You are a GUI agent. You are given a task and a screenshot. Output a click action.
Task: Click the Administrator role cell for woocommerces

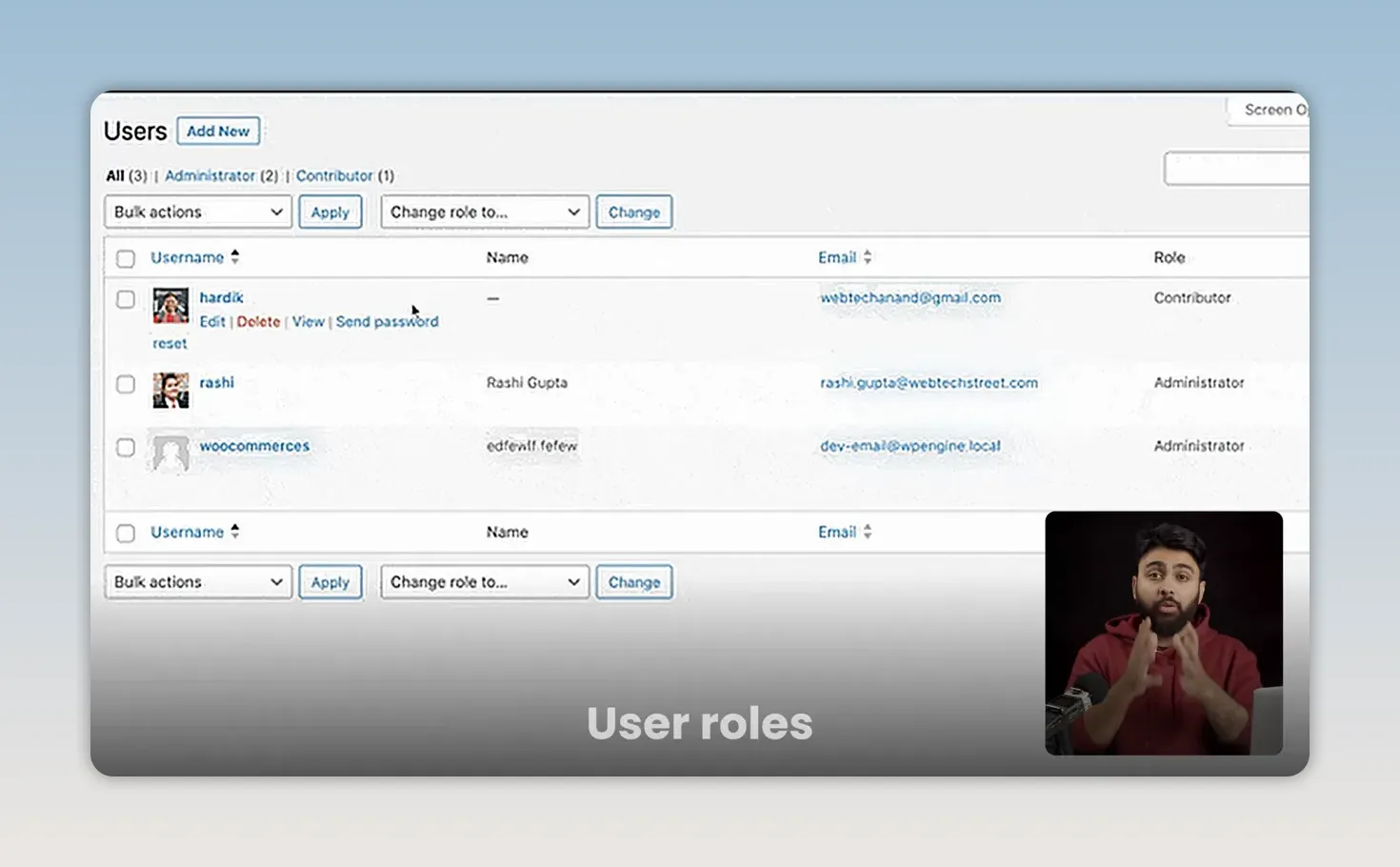coord(1199,445)
